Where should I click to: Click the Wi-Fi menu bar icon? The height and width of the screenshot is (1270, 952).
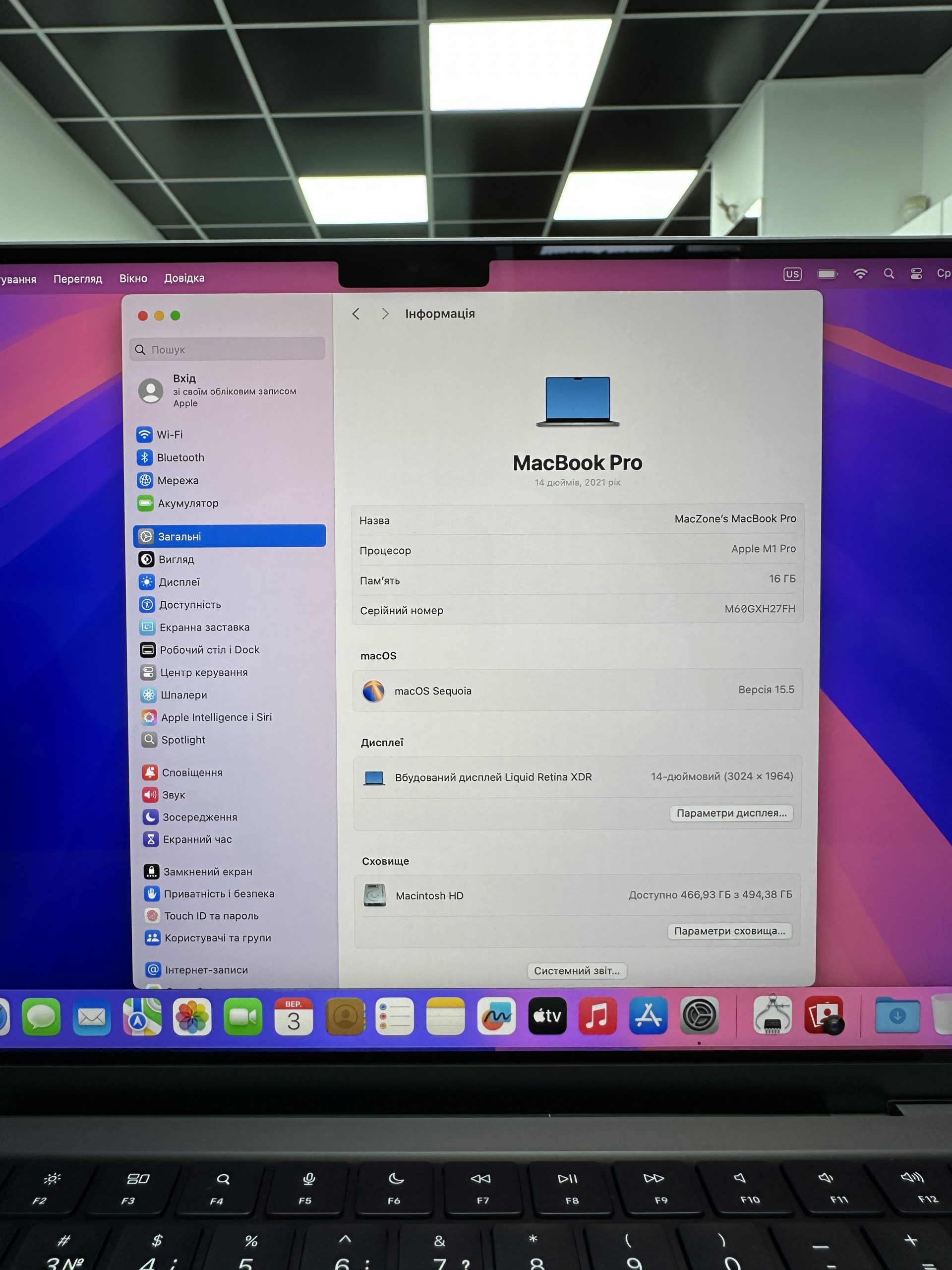[860, 273]
